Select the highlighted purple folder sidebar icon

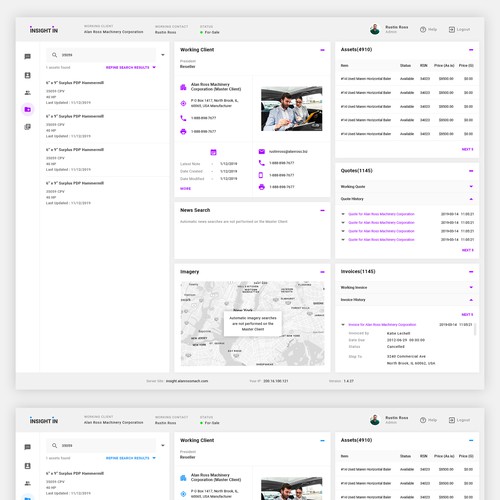[28, 109]
